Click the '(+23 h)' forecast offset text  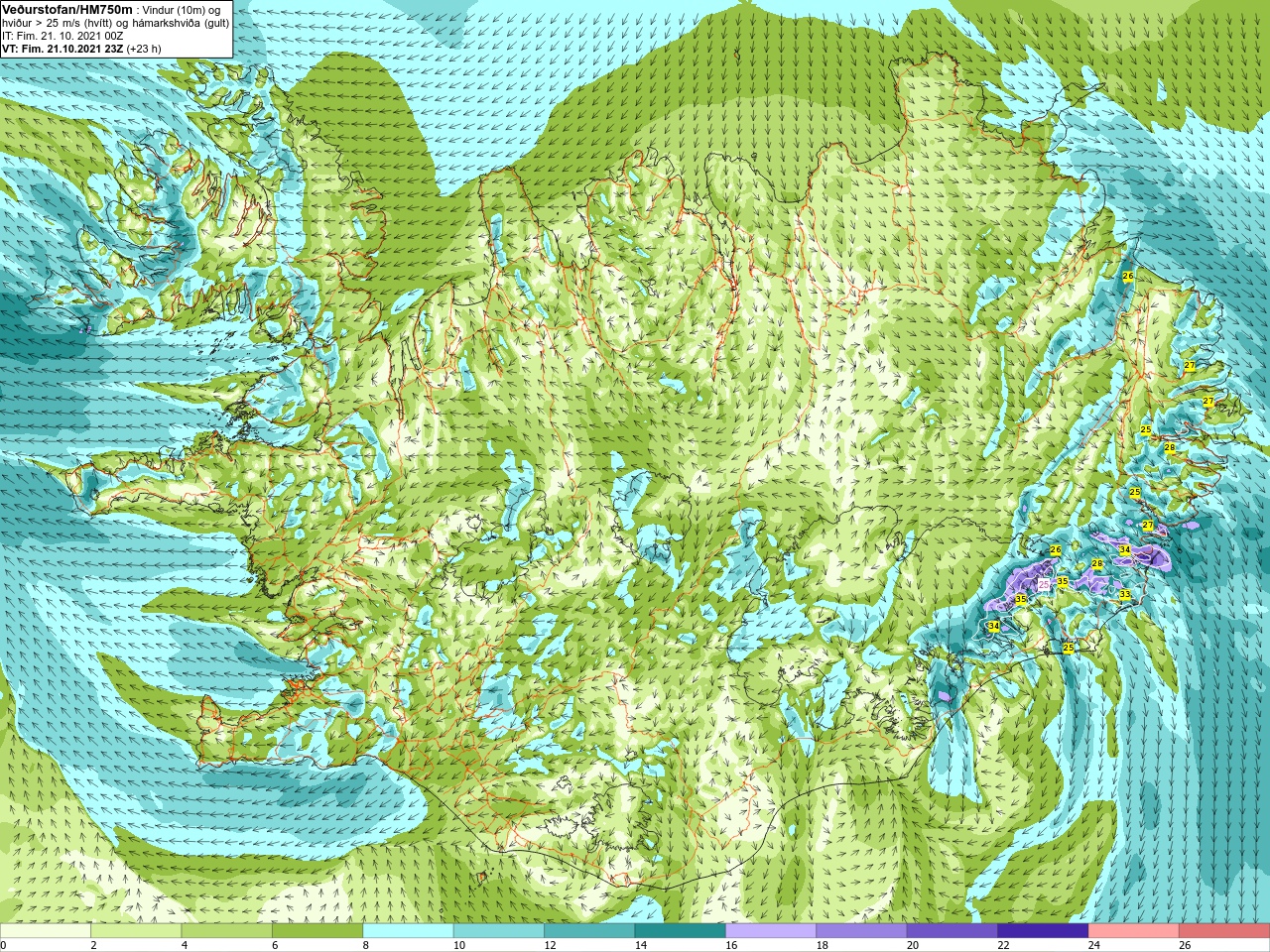pyautogui.click(x=144, y=49)
